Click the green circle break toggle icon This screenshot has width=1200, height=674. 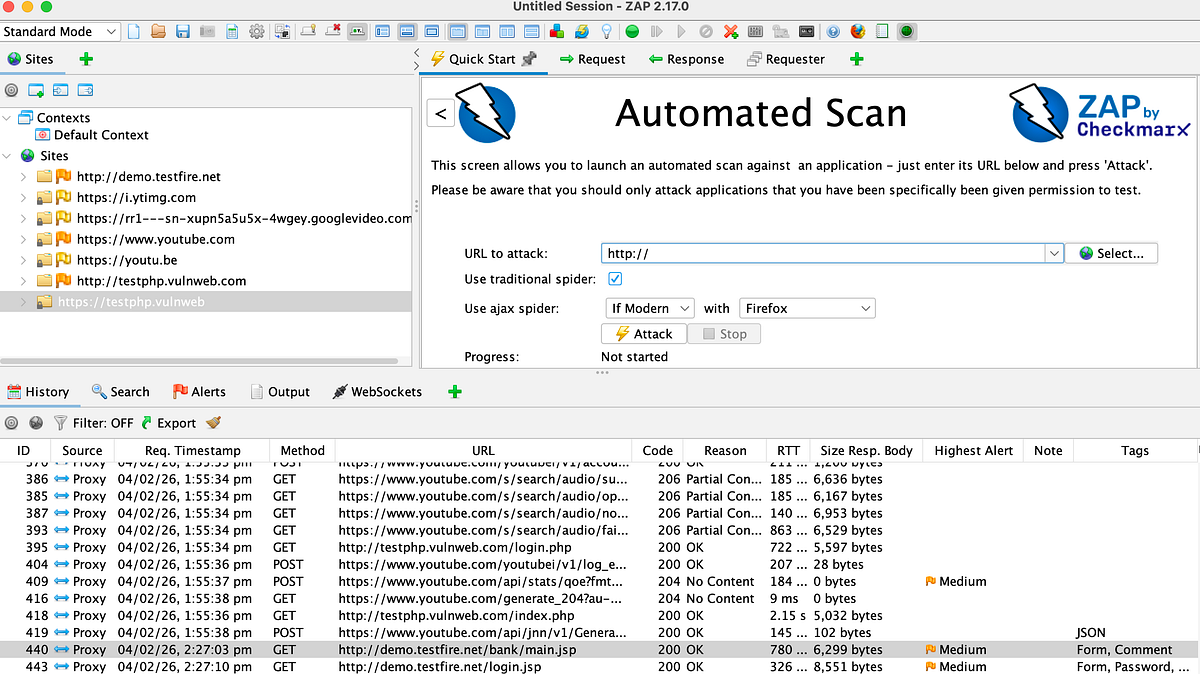(632, 32)
